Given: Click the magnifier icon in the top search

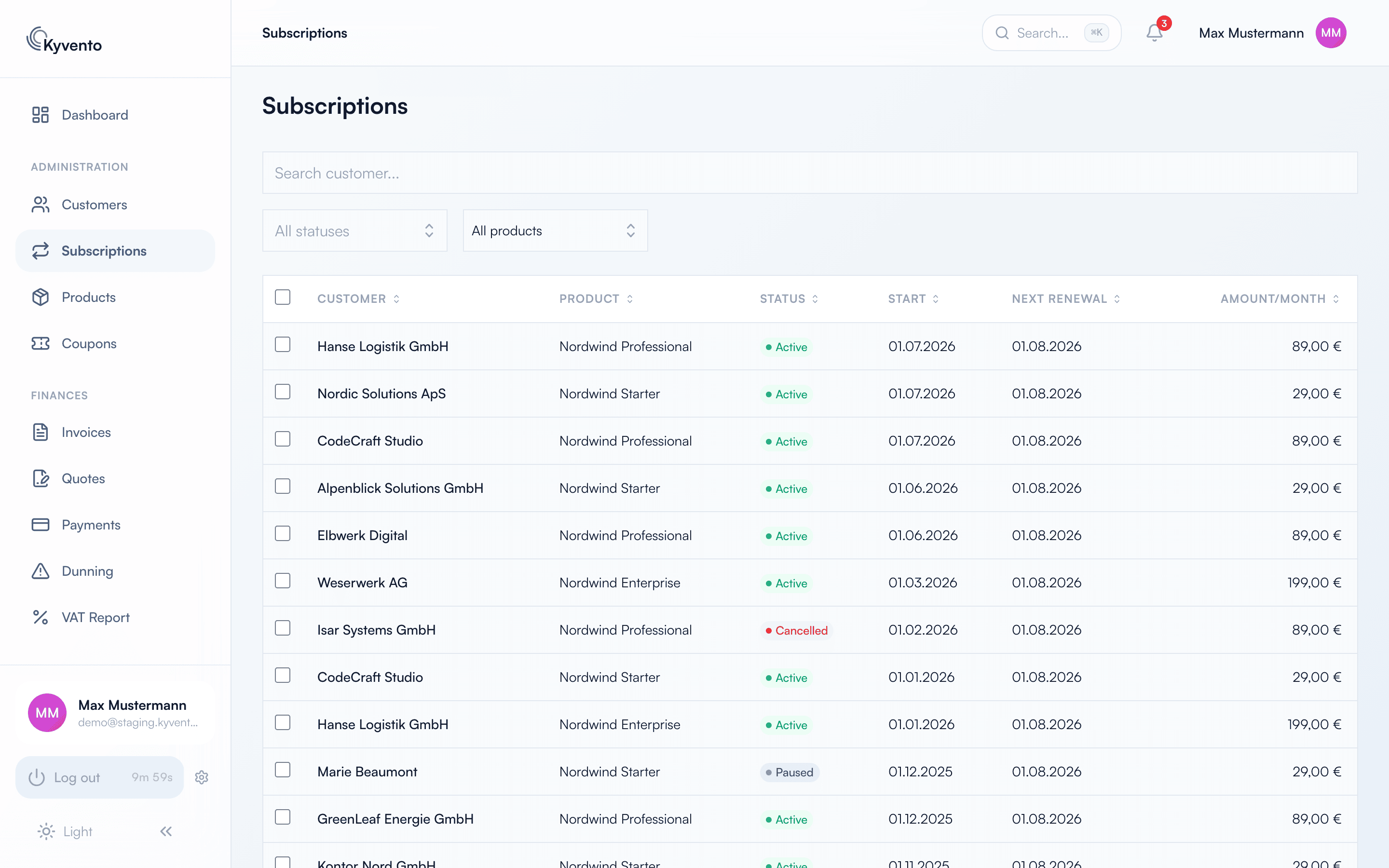Looking at the screenshot, I should [x=1002, y=33].
